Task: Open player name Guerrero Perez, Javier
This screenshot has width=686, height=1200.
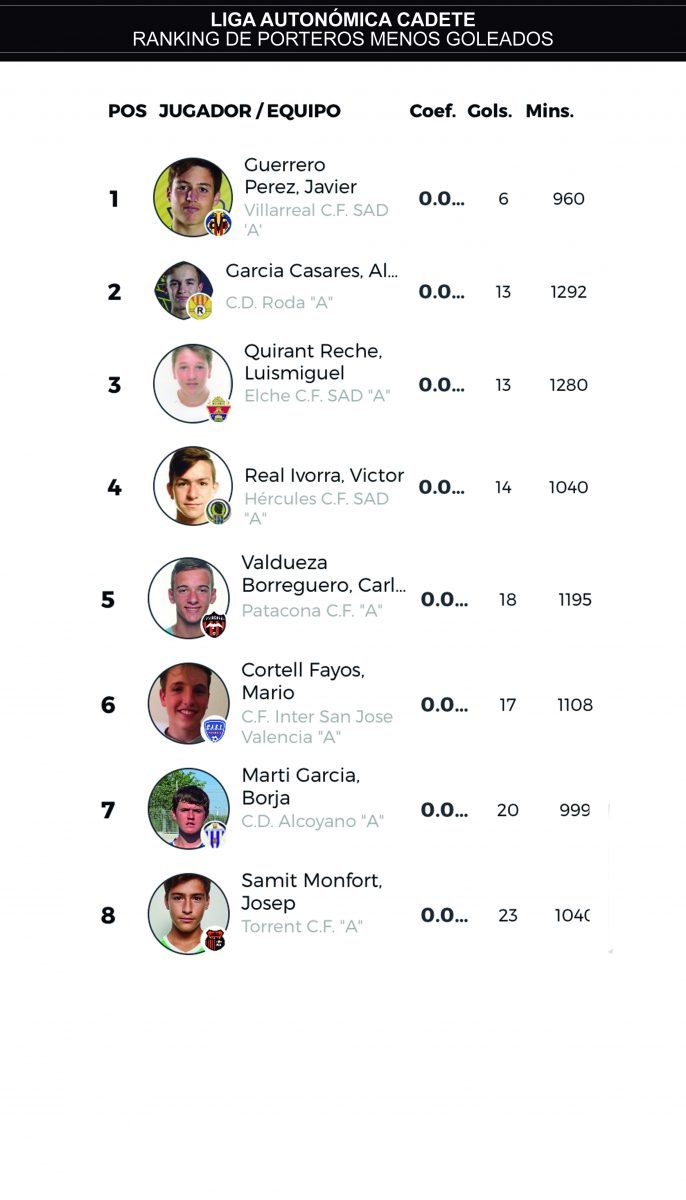Action: 300,176
